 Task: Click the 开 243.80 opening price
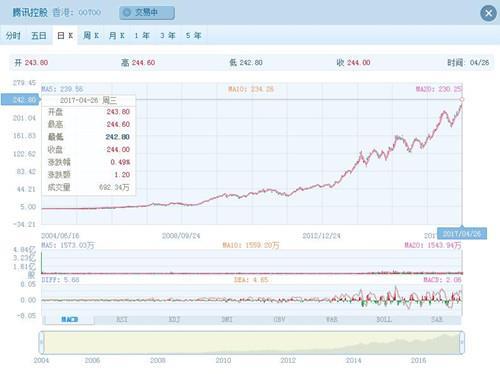coord(31,63)
